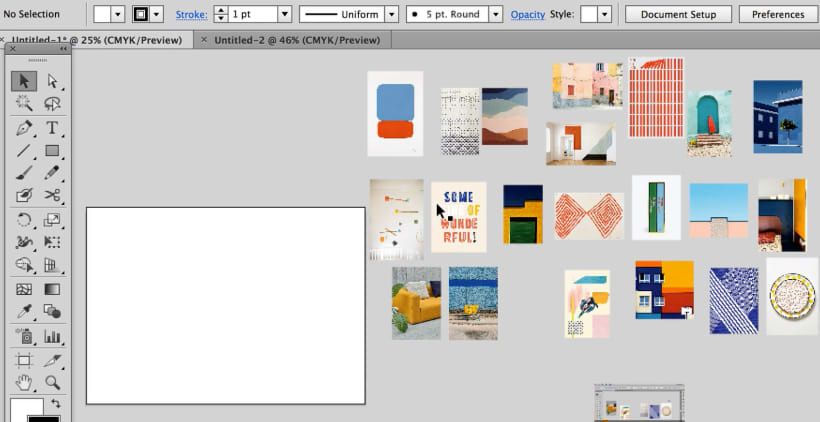Viewport: 820px width, 422px height.
Task: Open the stroke color dropdown in control bar
Action: tap(156, 14)
